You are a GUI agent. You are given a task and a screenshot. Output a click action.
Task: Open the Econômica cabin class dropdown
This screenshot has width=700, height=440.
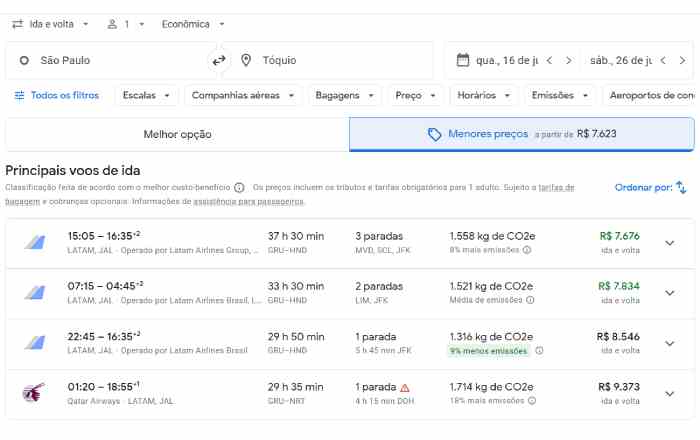(193, 23)
